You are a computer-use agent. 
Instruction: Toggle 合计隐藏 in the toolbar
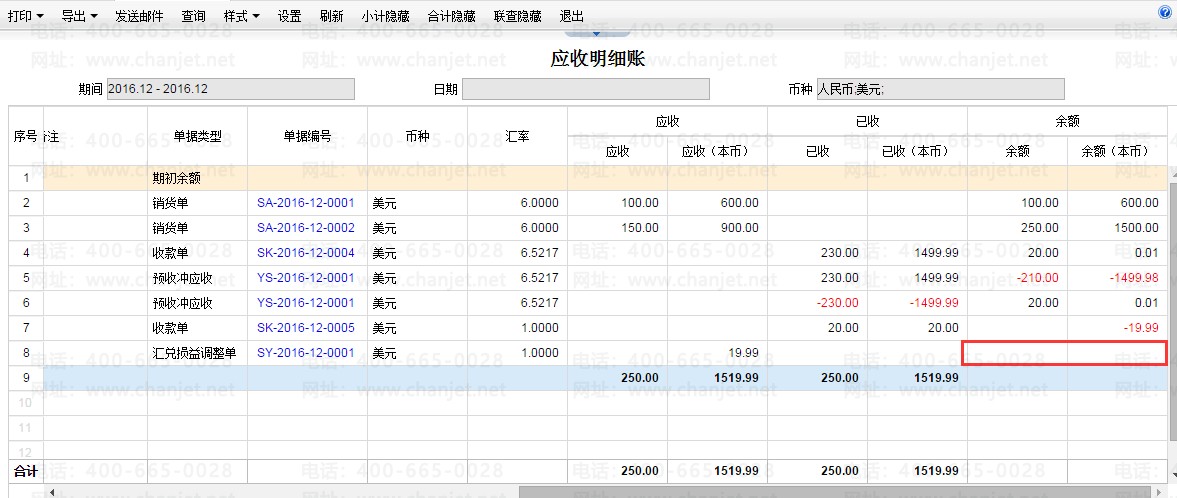[451, 16]
